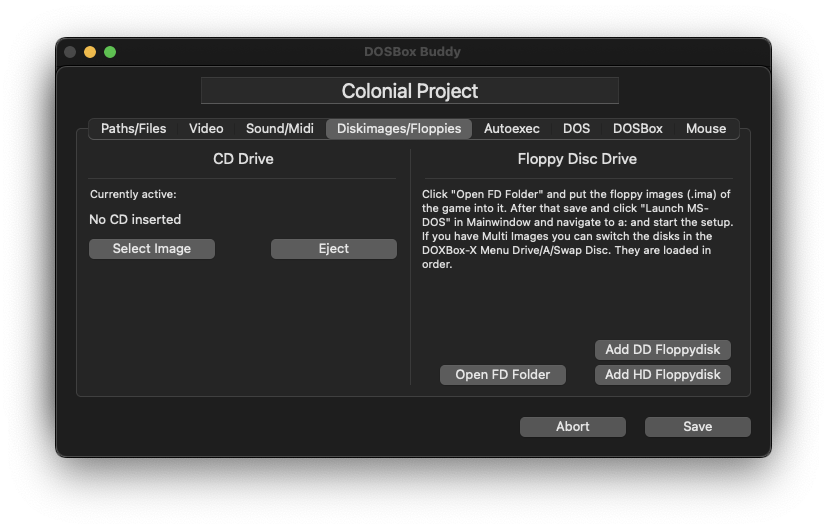Viewport: 827px width, 531px height.
Task: Click the Select Image button
Action: pos(152,249)
